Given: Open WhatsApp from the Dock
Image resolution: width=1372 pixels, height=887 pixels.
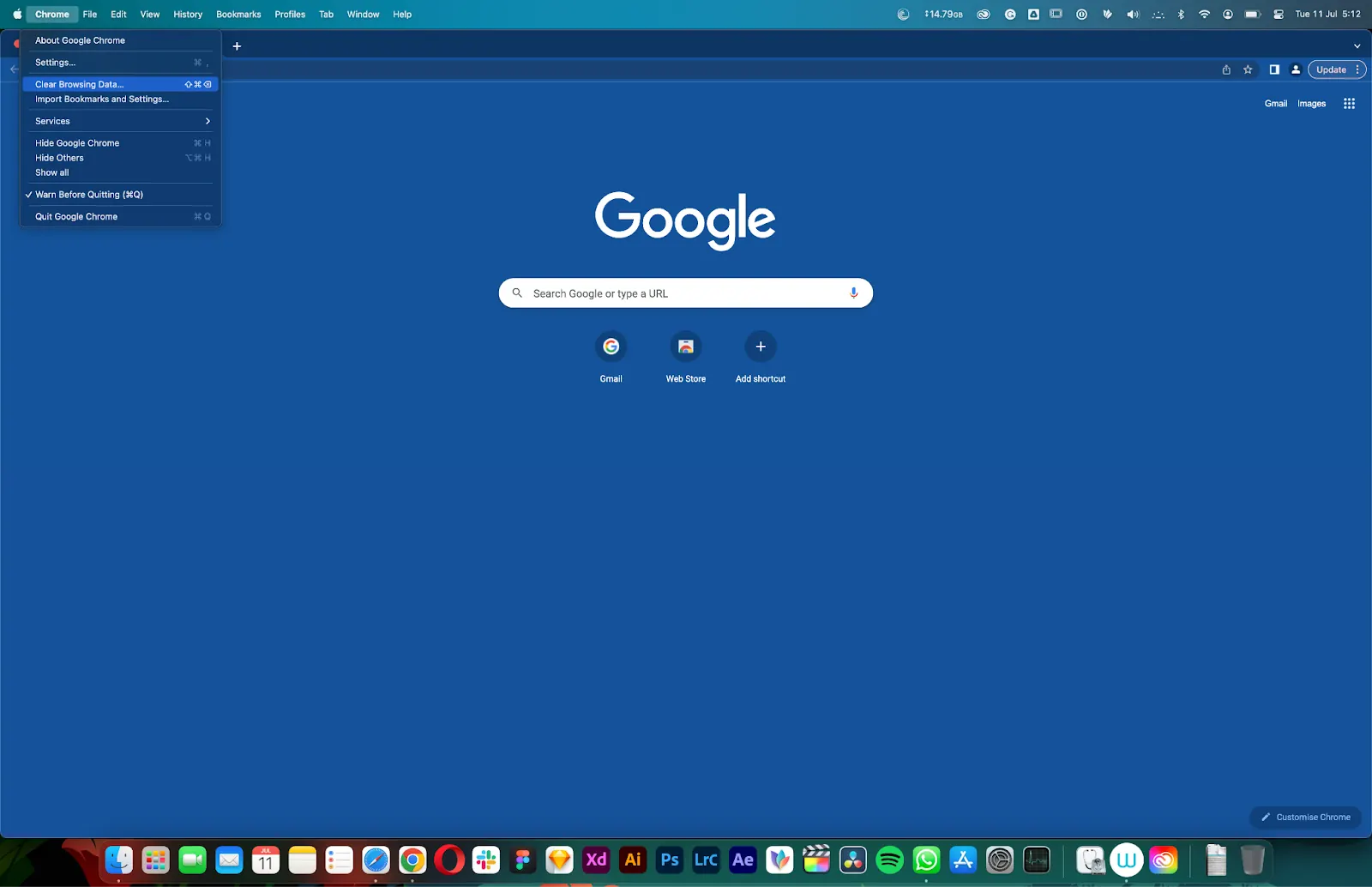Looking at the screenshot, I should pos(926,860).
